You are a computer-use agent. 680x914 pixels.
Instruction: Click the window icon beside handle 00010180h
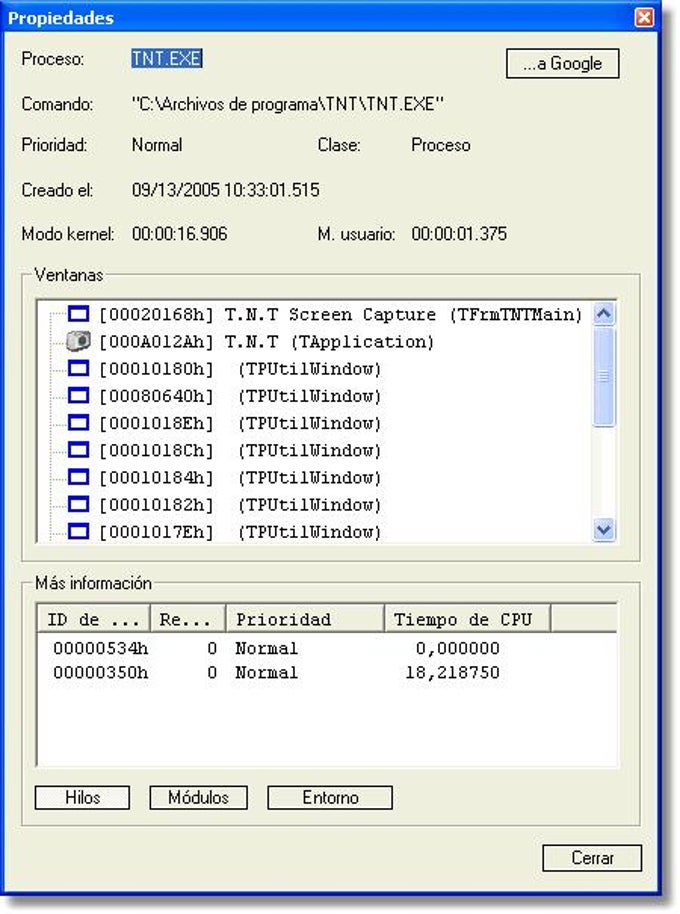[x=79, y=368]
